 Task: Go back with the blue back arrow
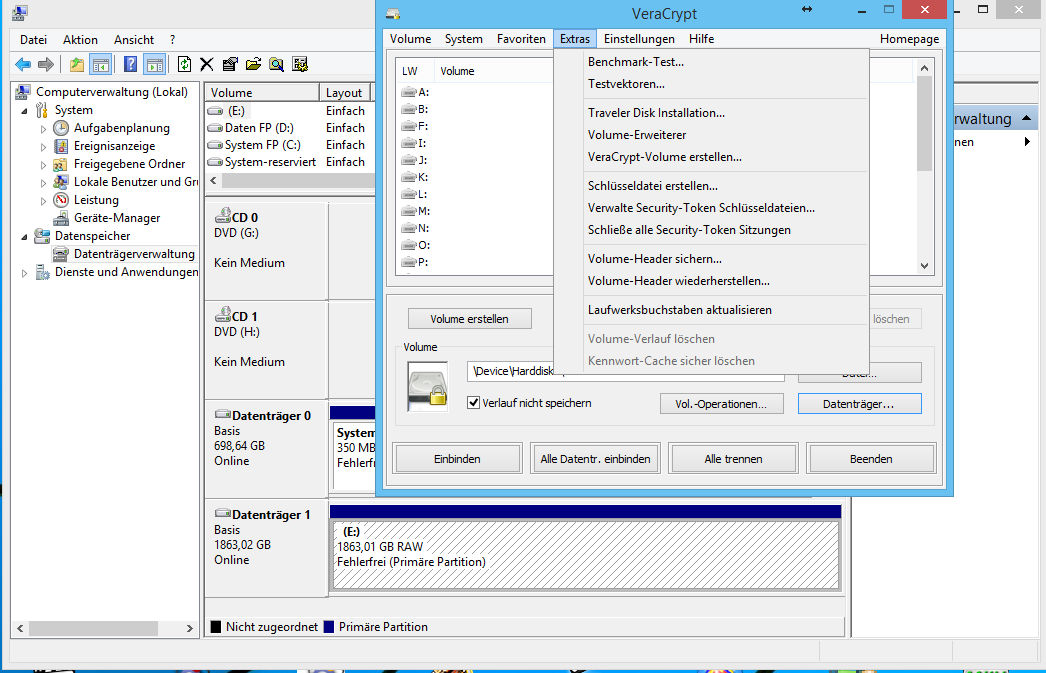(23, 65)
